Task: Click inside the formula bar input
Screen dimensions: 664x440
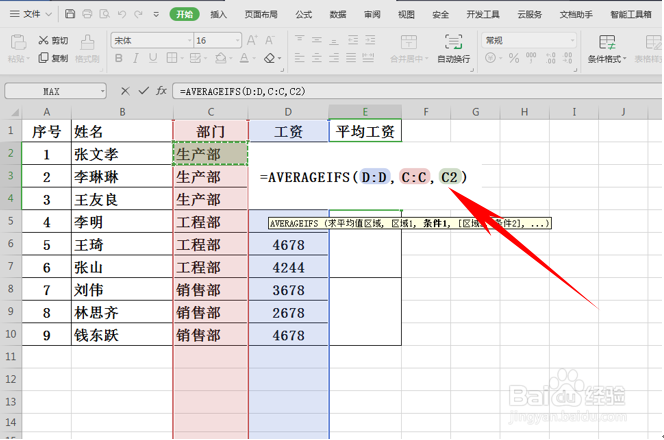Action: (417, 91)
